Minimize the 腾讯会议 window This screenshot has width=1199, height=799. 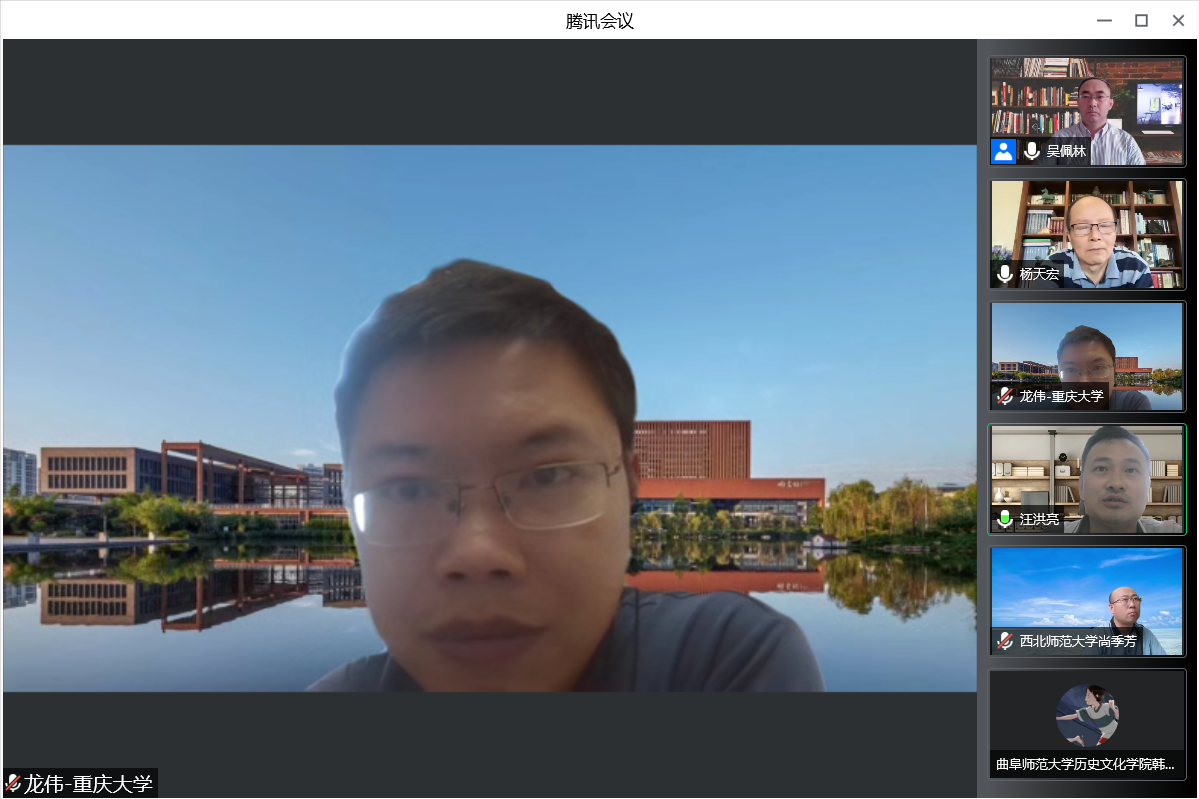pyautogui.click(x=1104, y=21)
